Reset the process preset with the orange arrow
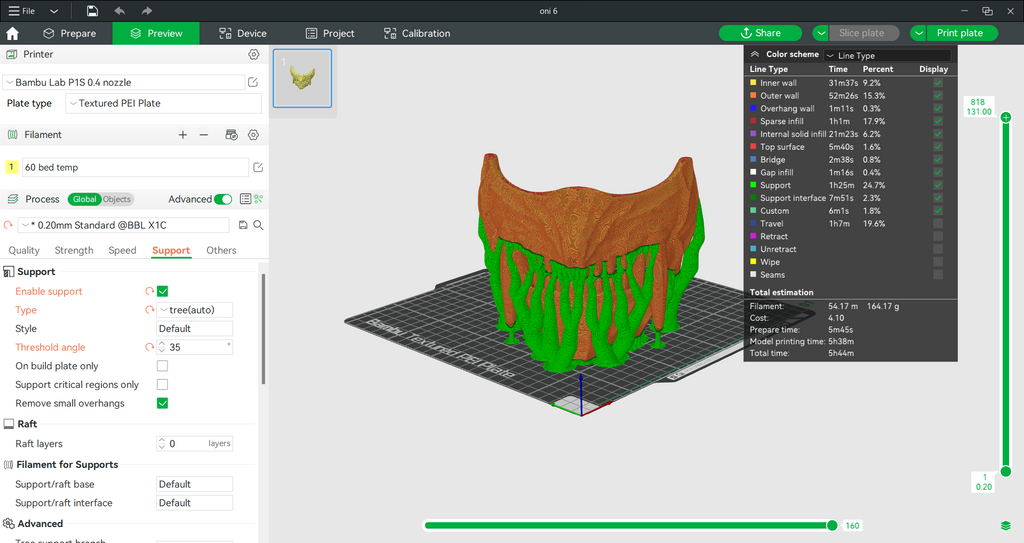The width and height of the screenshot is (1024, 543). coord(8,225)
